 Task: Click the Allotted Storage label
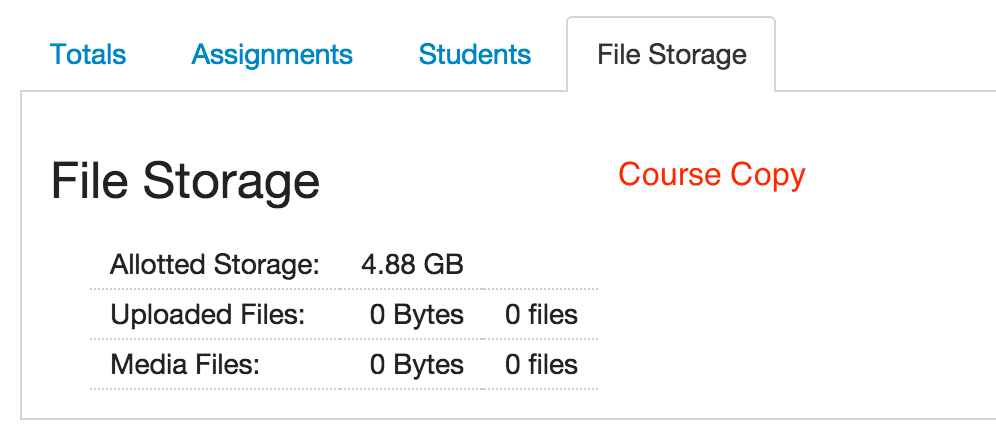[x=214, y=266]
